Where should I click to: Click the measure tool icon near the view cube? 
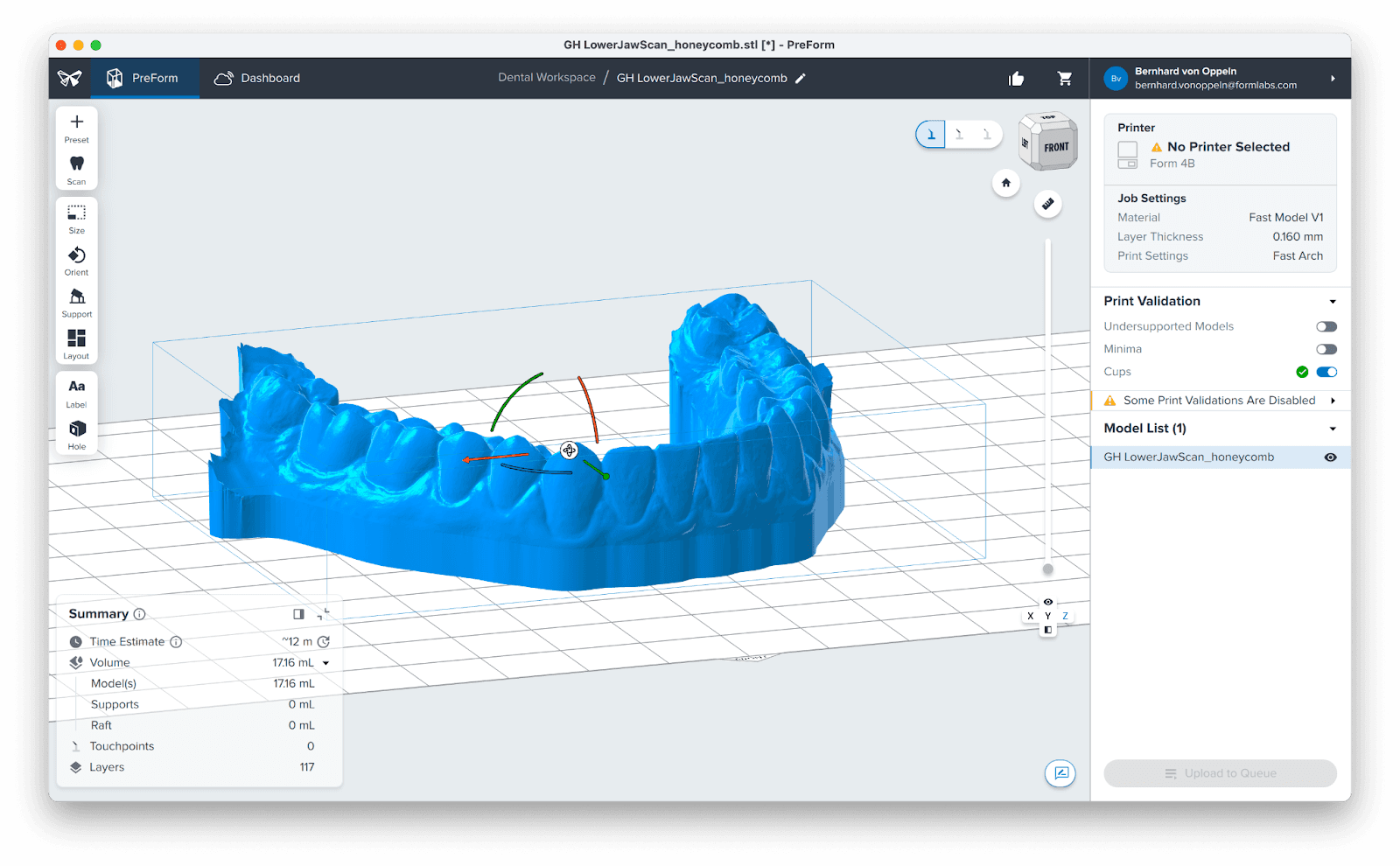(x=1047, y=204)
